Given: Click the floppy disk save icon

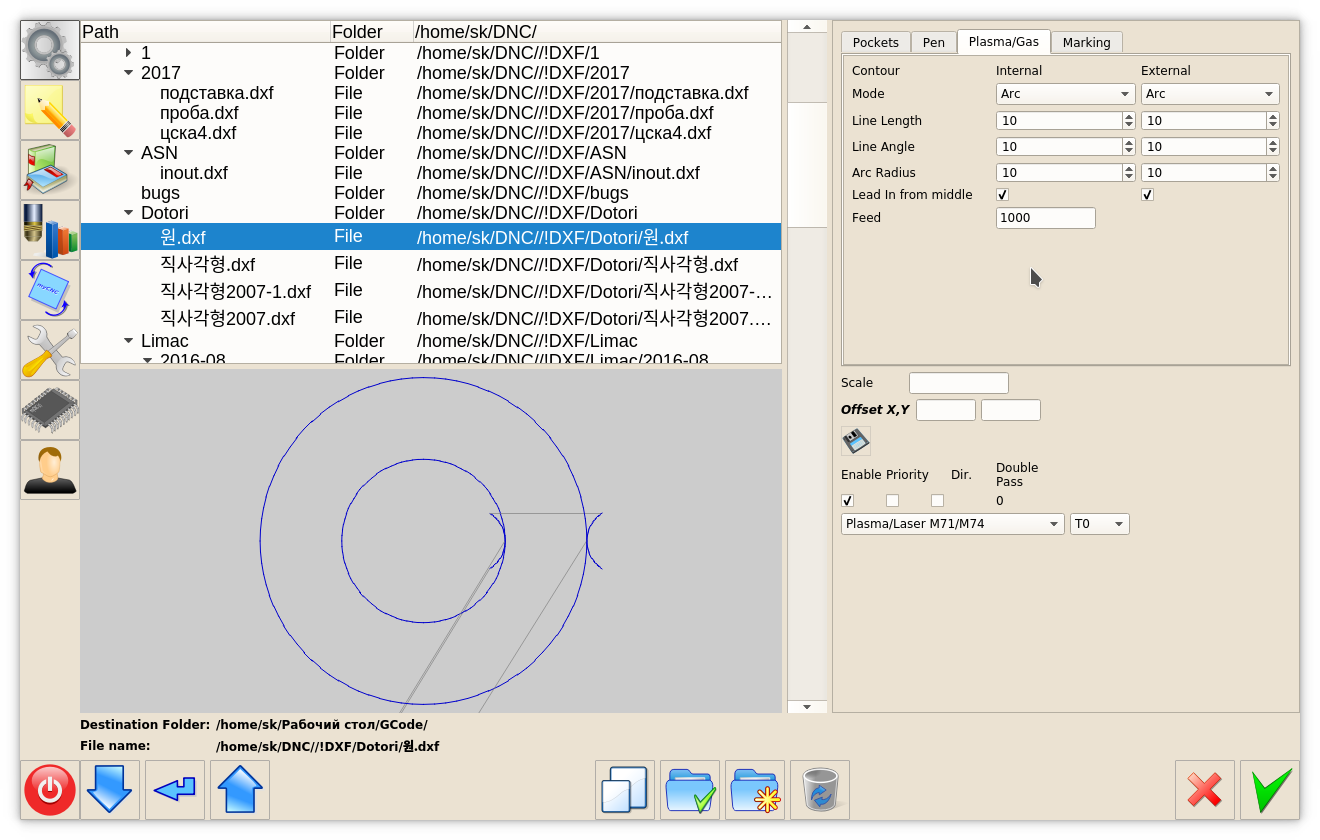Looking at the screenshot, I should click(856, 441).
